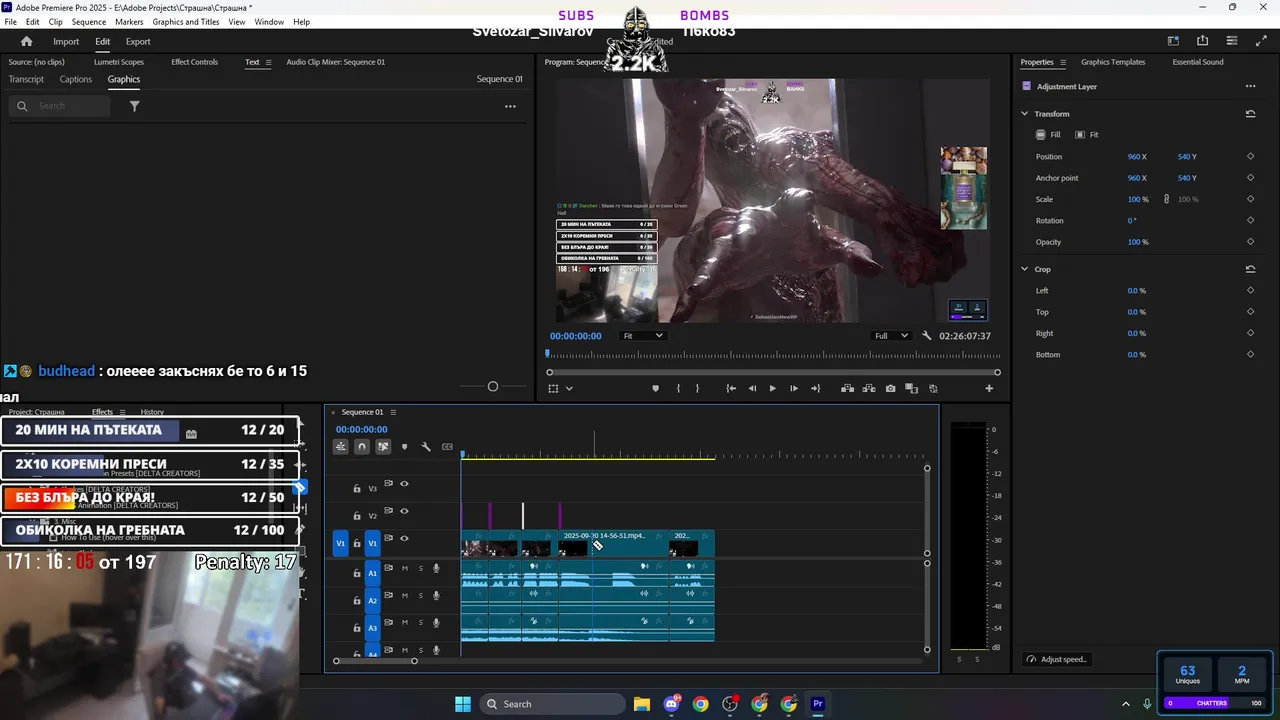Viewport: 1280px width, 720px height.
Task: Go to In point in the Program monitor
Action: [731, 388]
